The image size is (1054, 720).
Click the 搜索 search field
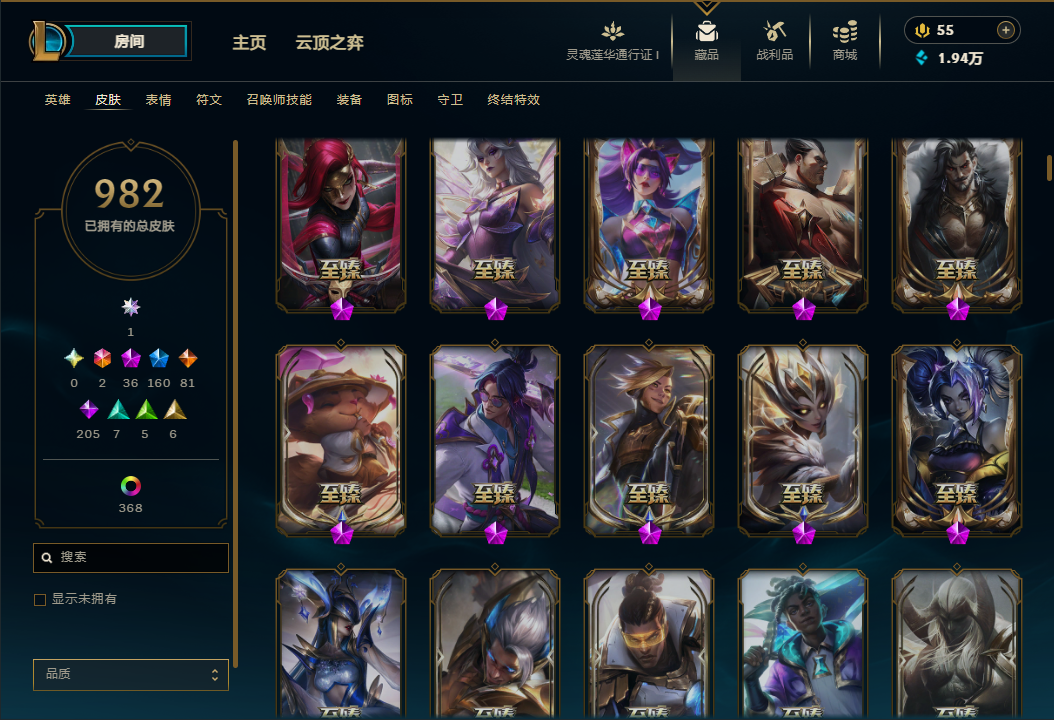pos(131,557)
